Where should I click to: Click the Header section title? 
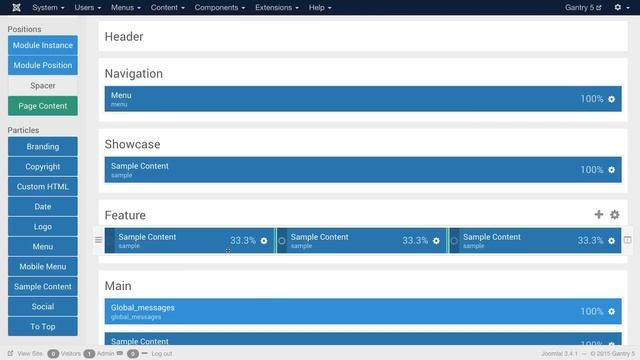[x=124, y=37]
